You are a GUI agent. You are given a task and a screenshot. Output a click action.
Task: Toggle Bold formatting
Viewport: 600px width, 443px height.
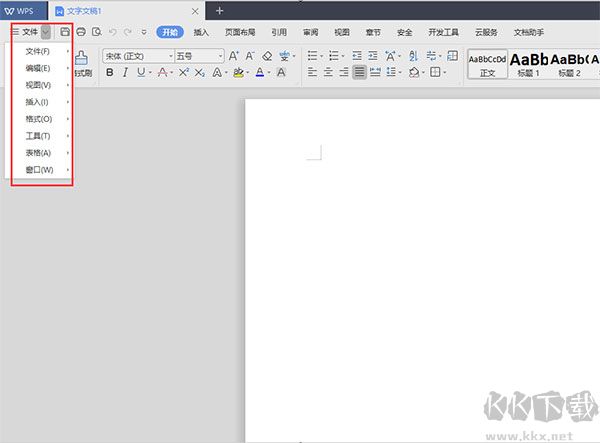pos(109,73)
